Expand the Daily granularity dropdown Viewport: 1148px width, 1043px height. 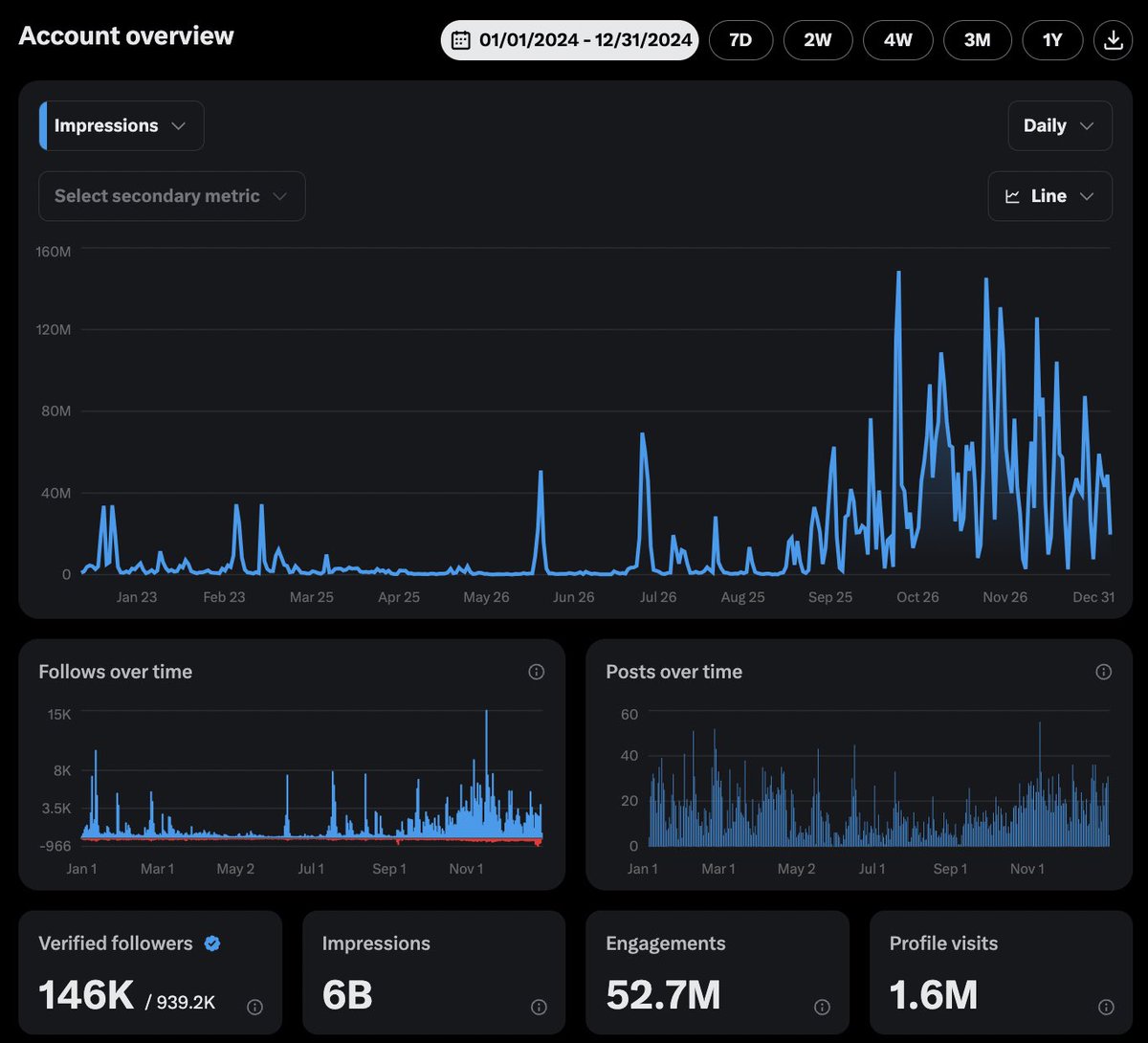tap(1060, 125)
